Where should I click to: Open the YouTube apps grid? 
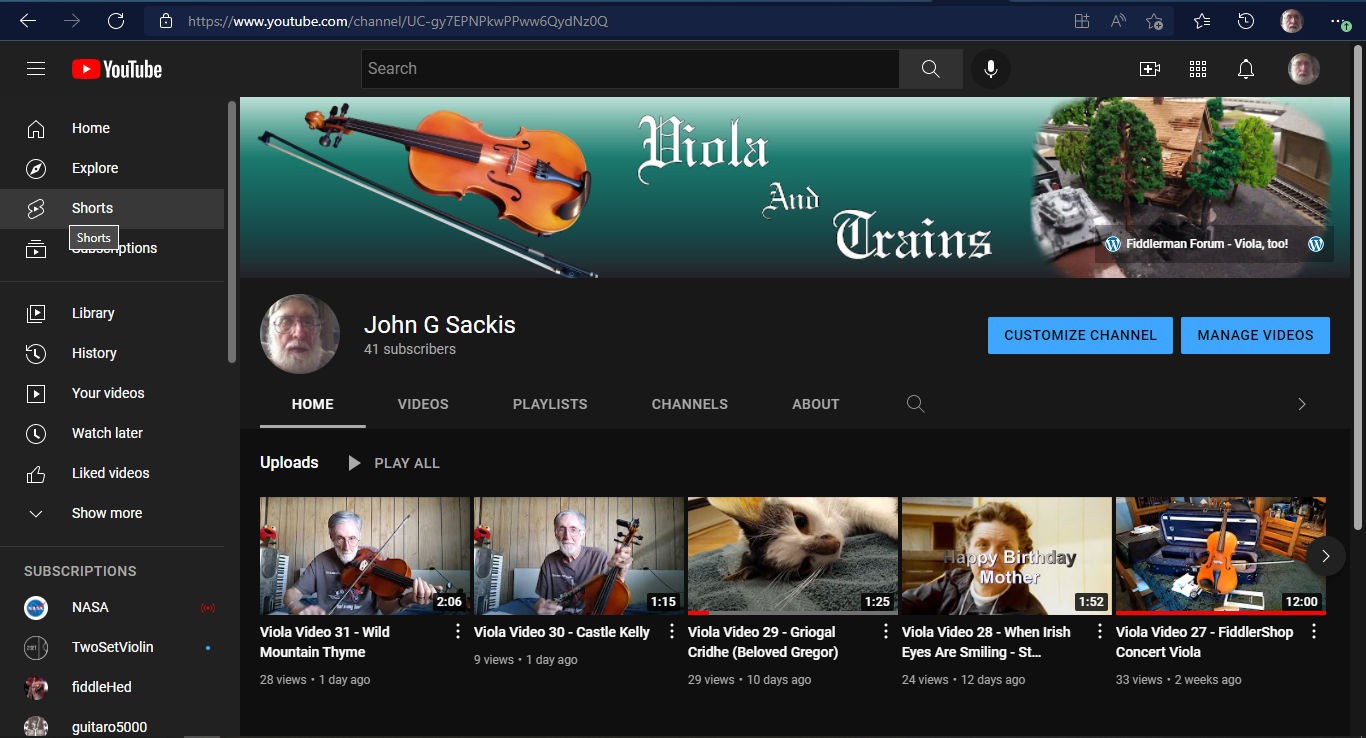(x=1198, y=69)
